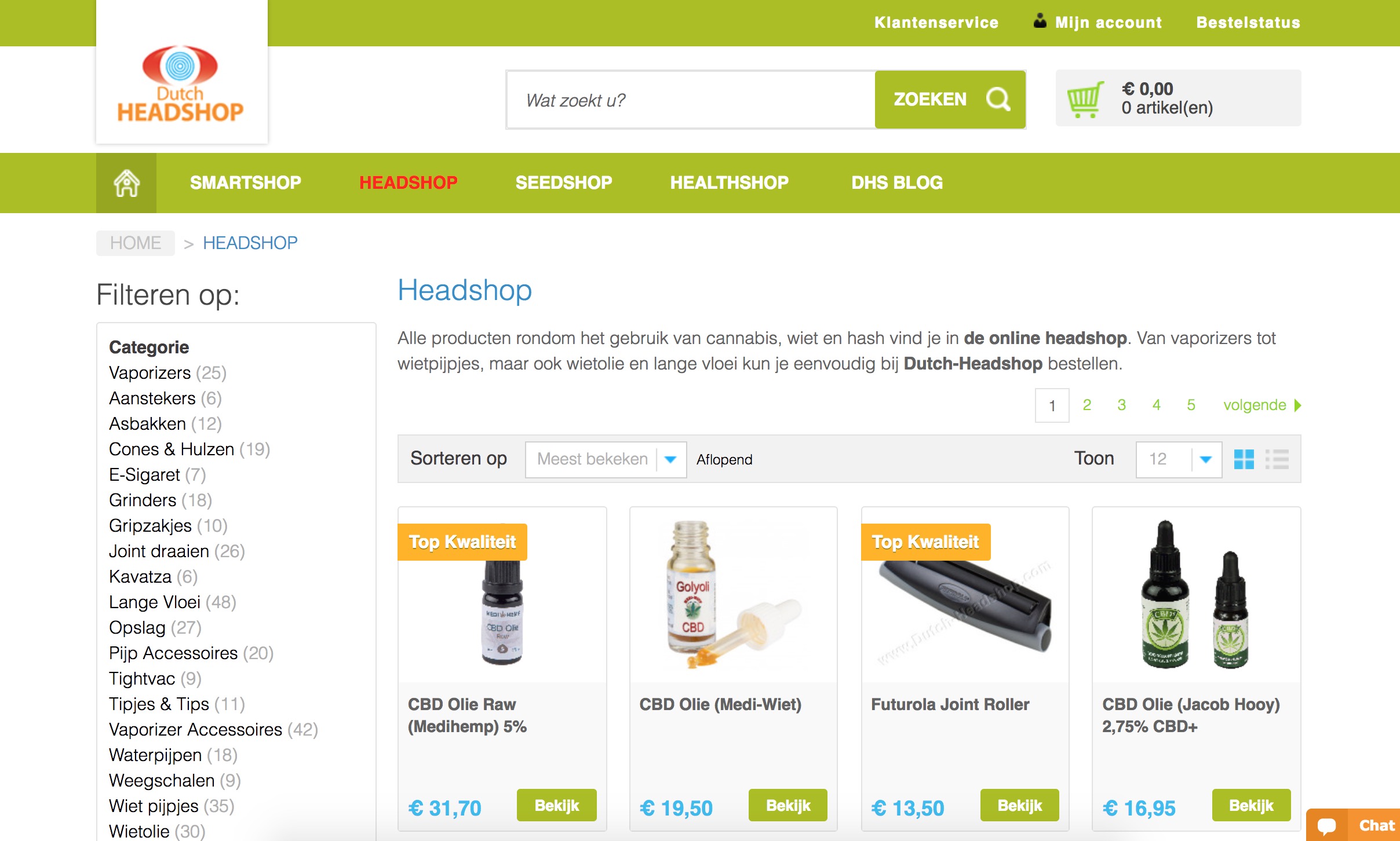Open the Chat bubble widget
Viewport: 1400px width, 841px height.
1352,825
